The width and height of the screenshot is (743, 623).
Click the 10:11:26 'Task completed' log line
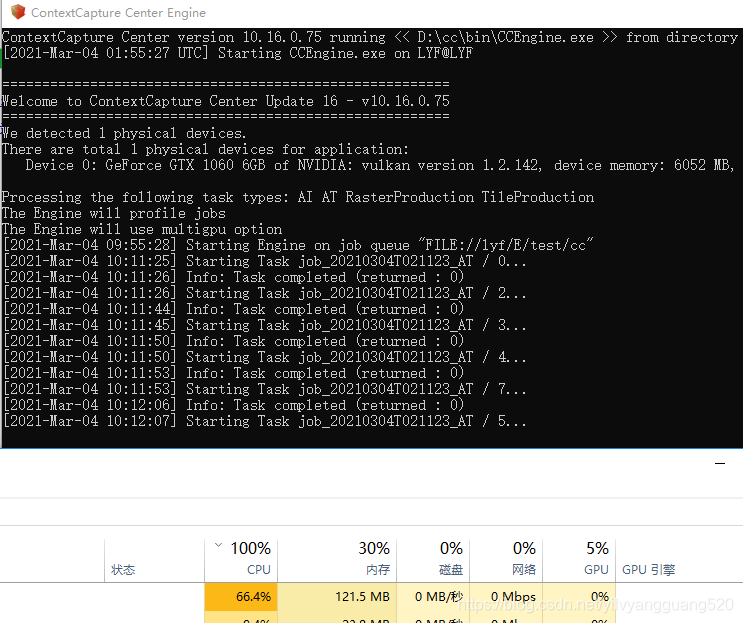pyautogui.click(x=234, y=277)
